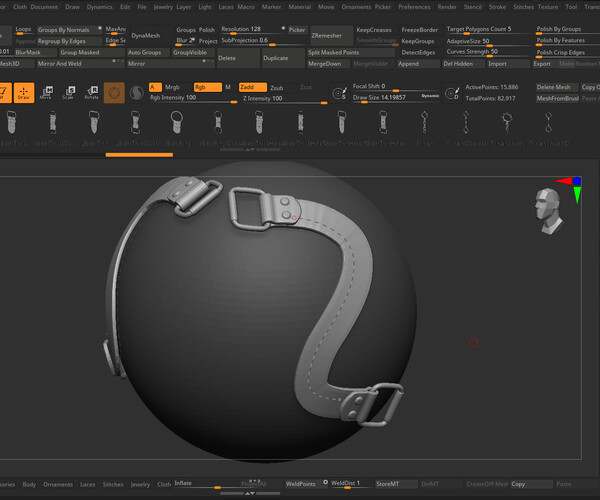Image resolution: width=600 pixels, height=500 pixels.
Task: Click the Del Hidden button
Action: [x=463, y=64]
